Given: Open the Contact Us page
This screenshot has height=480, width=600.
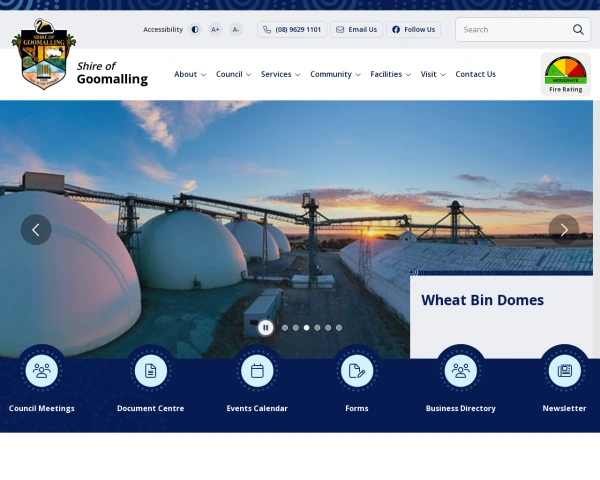Looking at the screenshot, I should coord(476,74).
